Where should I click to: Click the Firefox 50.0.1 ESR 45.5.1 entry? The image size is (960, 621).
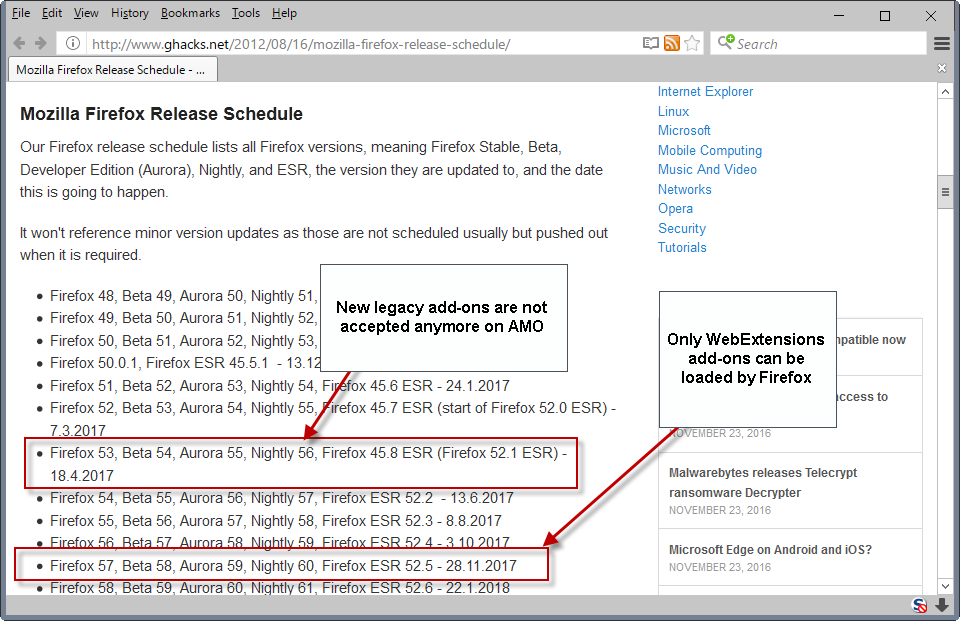pos(185,363)
